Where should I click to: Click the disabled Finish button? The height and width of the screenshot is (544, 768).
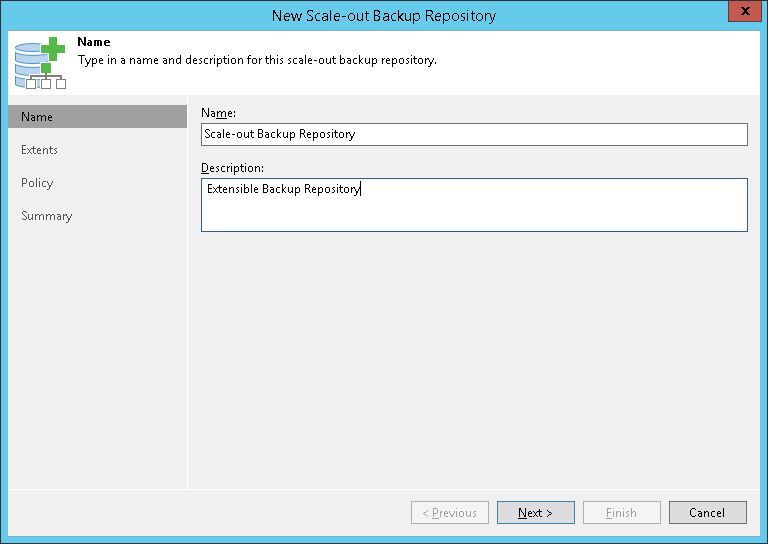(621, 513)
